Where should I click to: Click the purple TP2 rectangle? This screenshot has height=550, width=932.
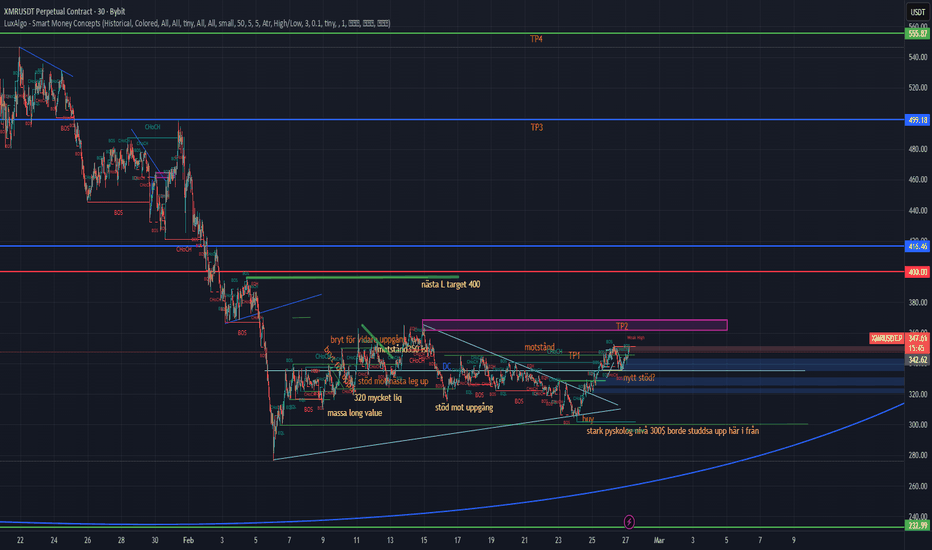574,325
